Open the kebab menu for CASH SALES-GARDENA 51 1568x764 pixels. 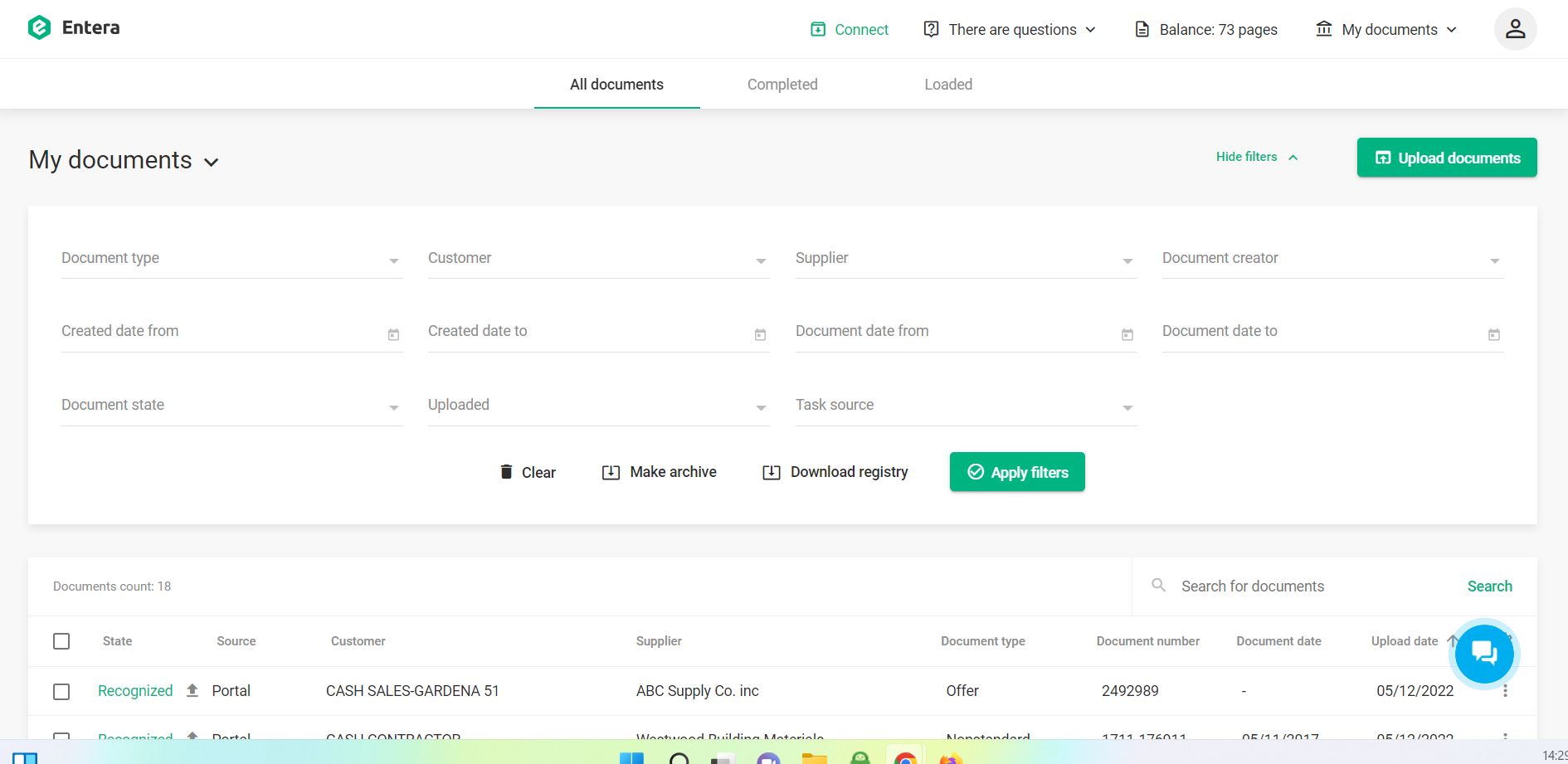(1505, 690)
